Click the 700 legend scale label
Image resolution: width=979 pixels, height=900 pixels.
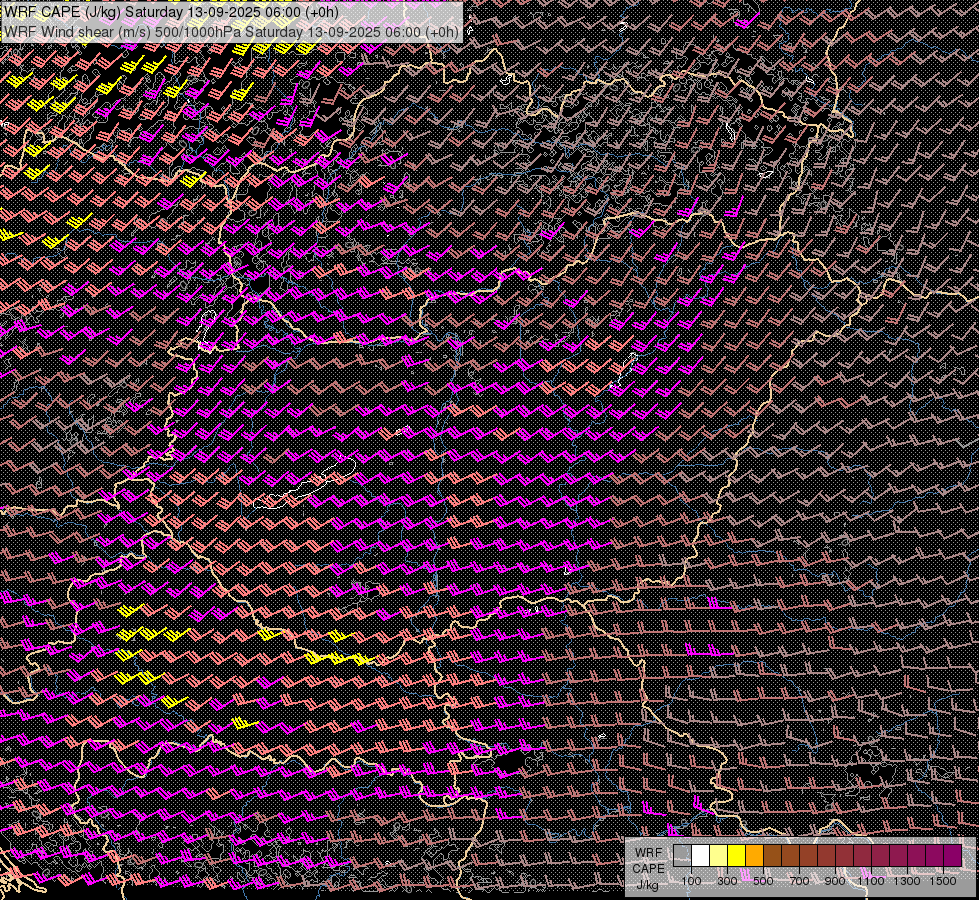799,881
